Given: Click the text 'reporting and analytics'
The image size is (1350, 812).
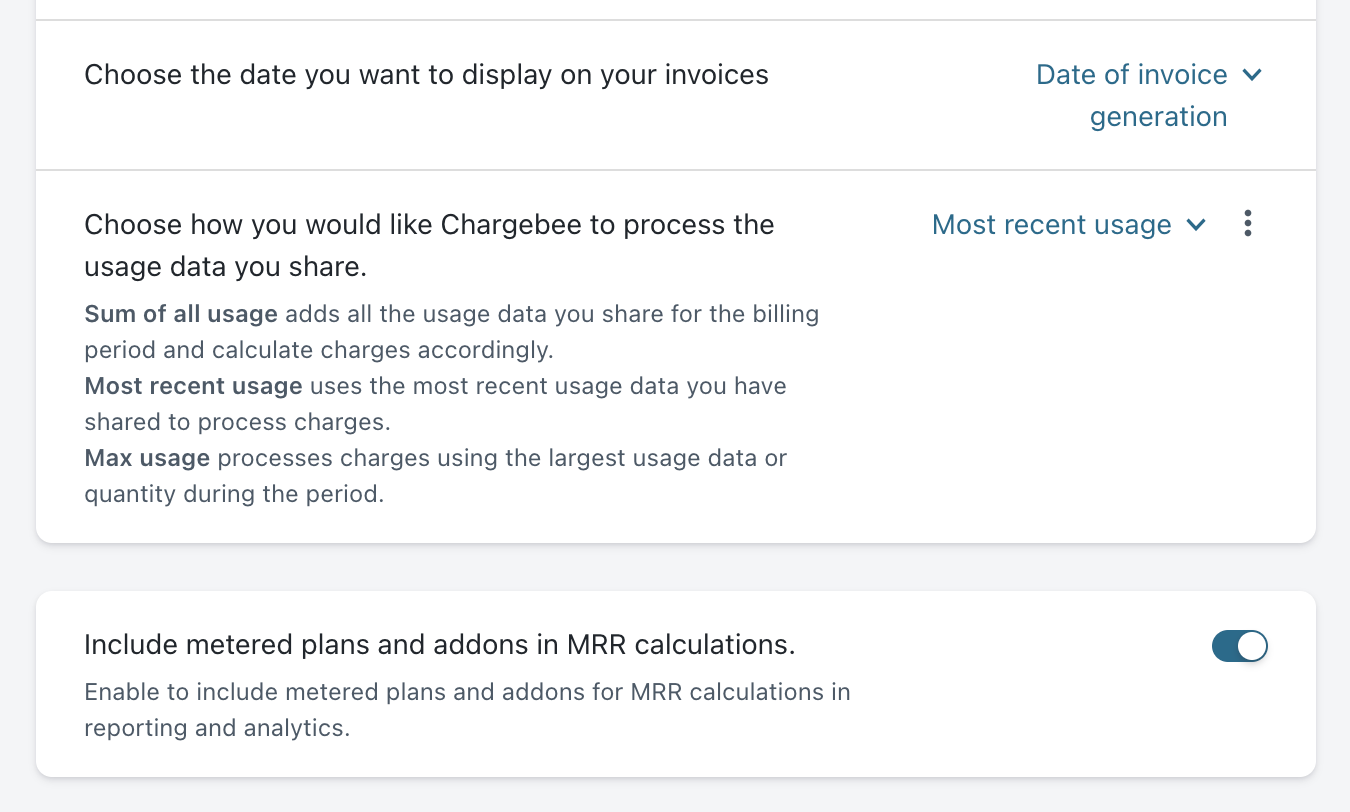Looking at the screenshot, I should (217, 728).
